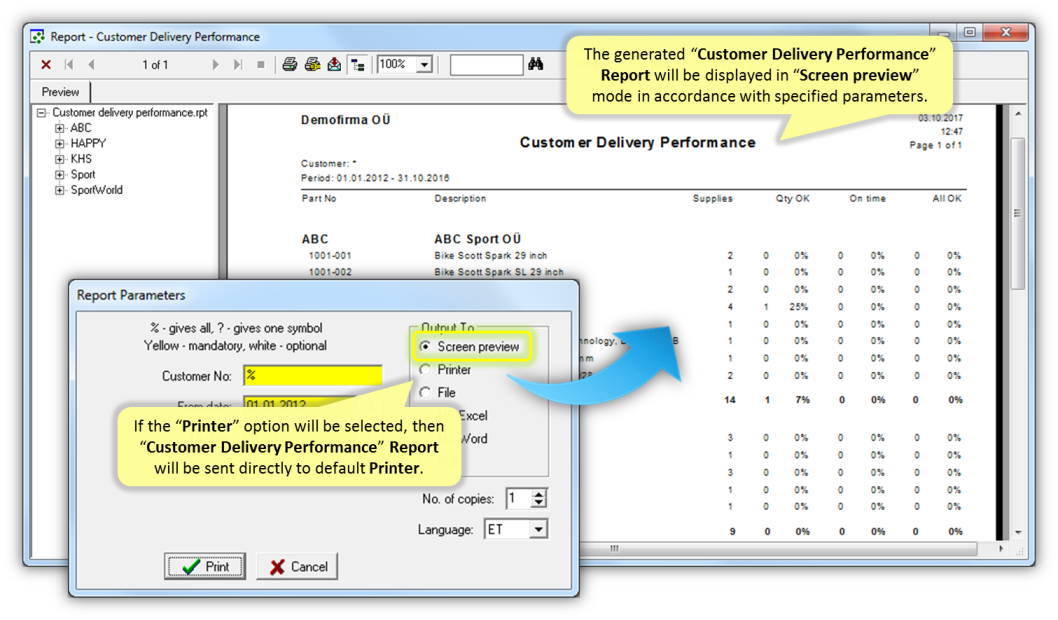
Task: Expand the HAPPY tree node
Action: click(60, 144)
